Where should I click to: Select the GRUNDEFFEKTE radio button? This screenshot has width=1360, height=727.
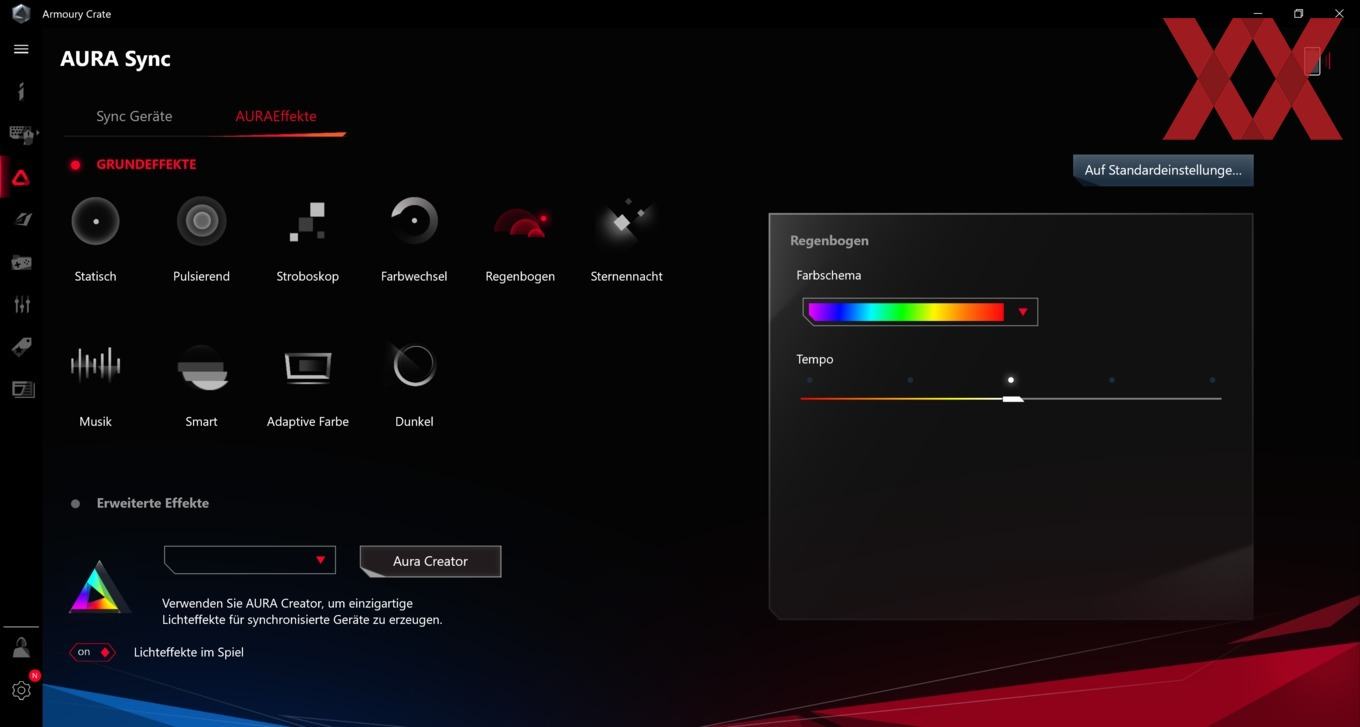coord(75,165)
